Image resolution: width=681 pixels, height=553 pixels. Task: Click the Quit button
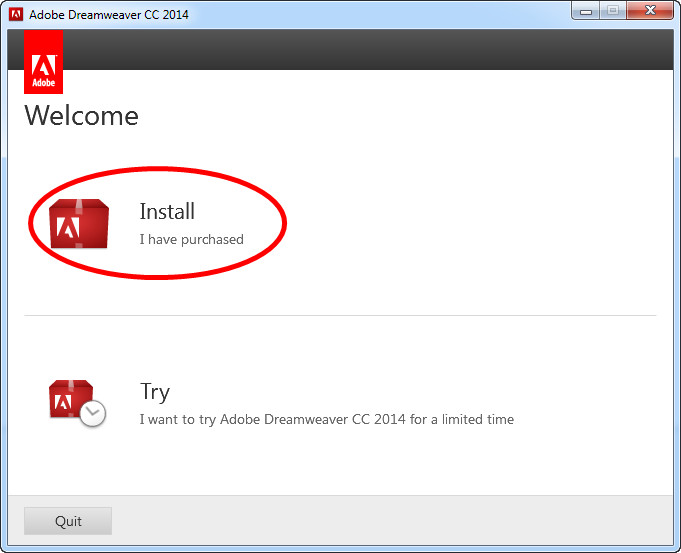point(68,521)
